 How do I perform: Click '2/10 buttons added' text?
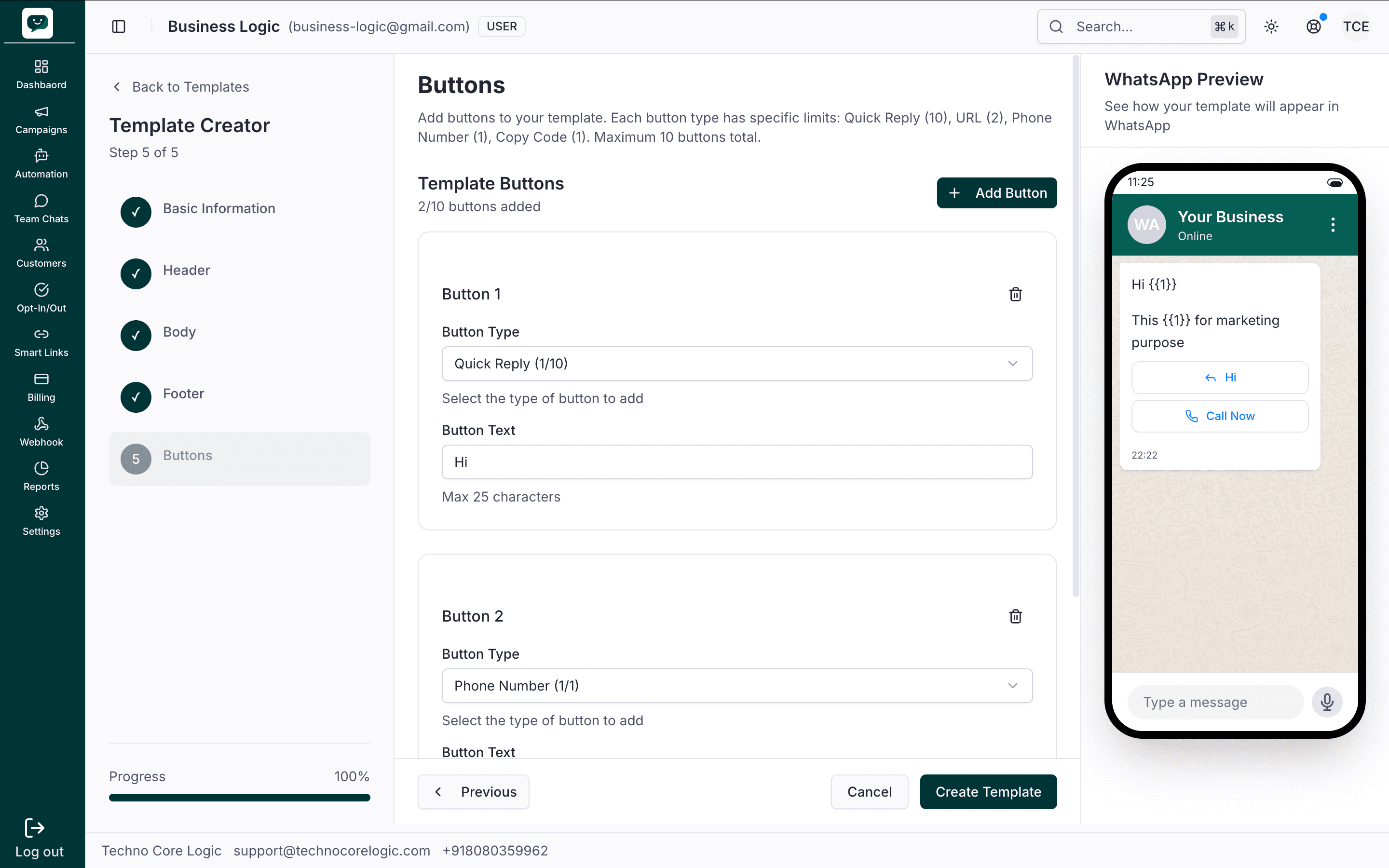[479, 206]
